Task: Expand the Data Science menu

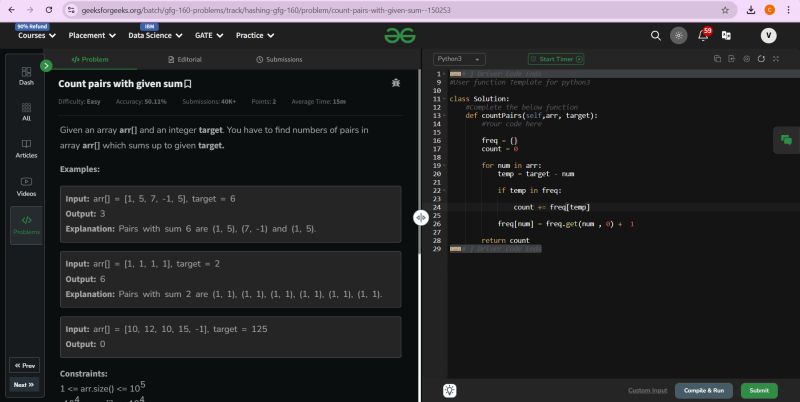Action: click(x=155, y=35)
